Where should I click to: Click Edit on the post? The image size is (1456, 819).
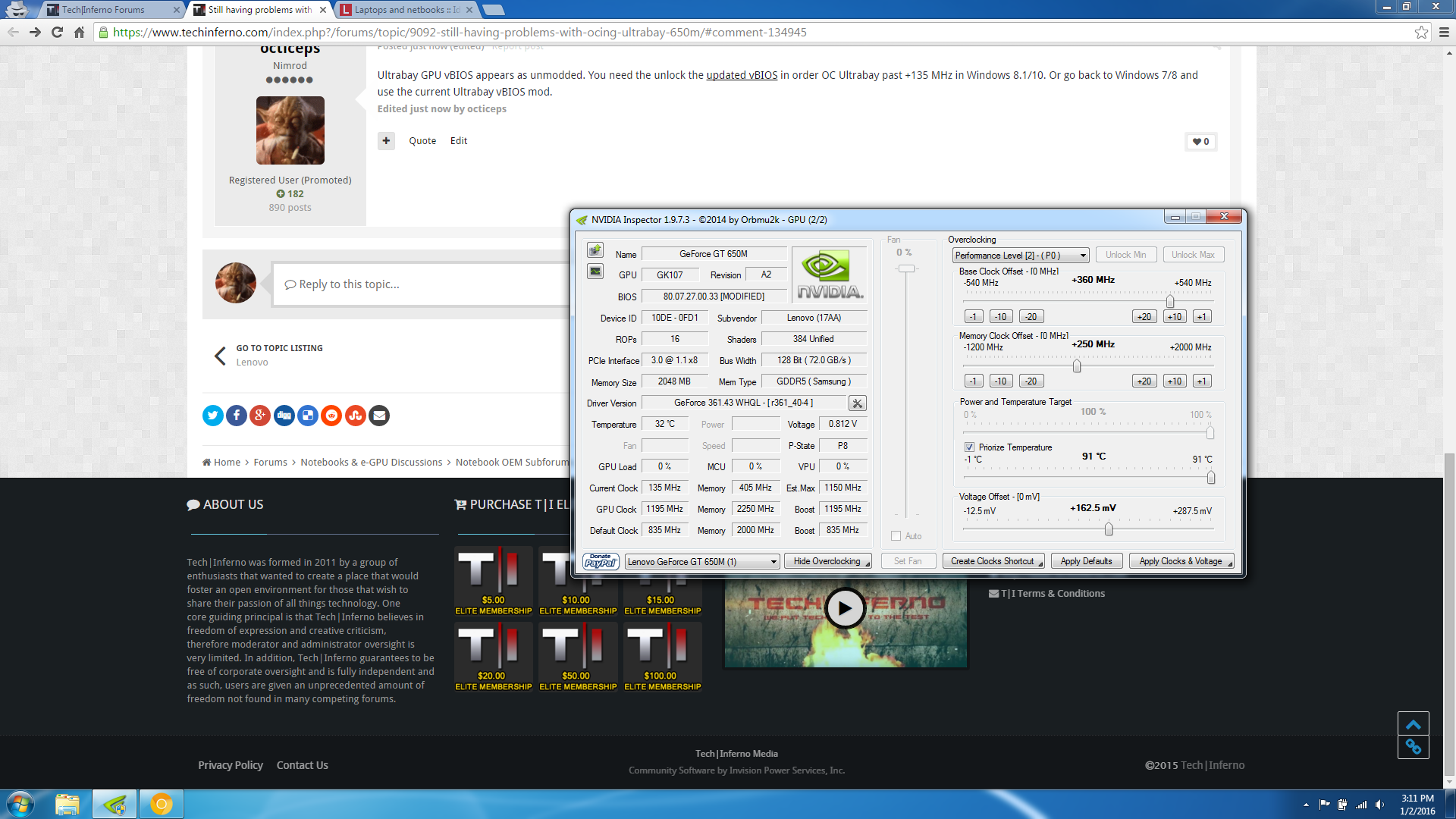coord(459,141)
